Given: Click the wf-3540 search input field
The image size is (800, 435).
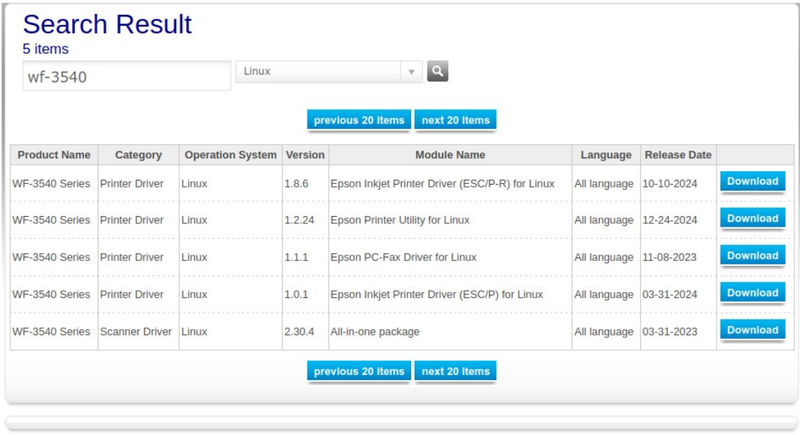Looking at the screenshot, I should 127,76.
